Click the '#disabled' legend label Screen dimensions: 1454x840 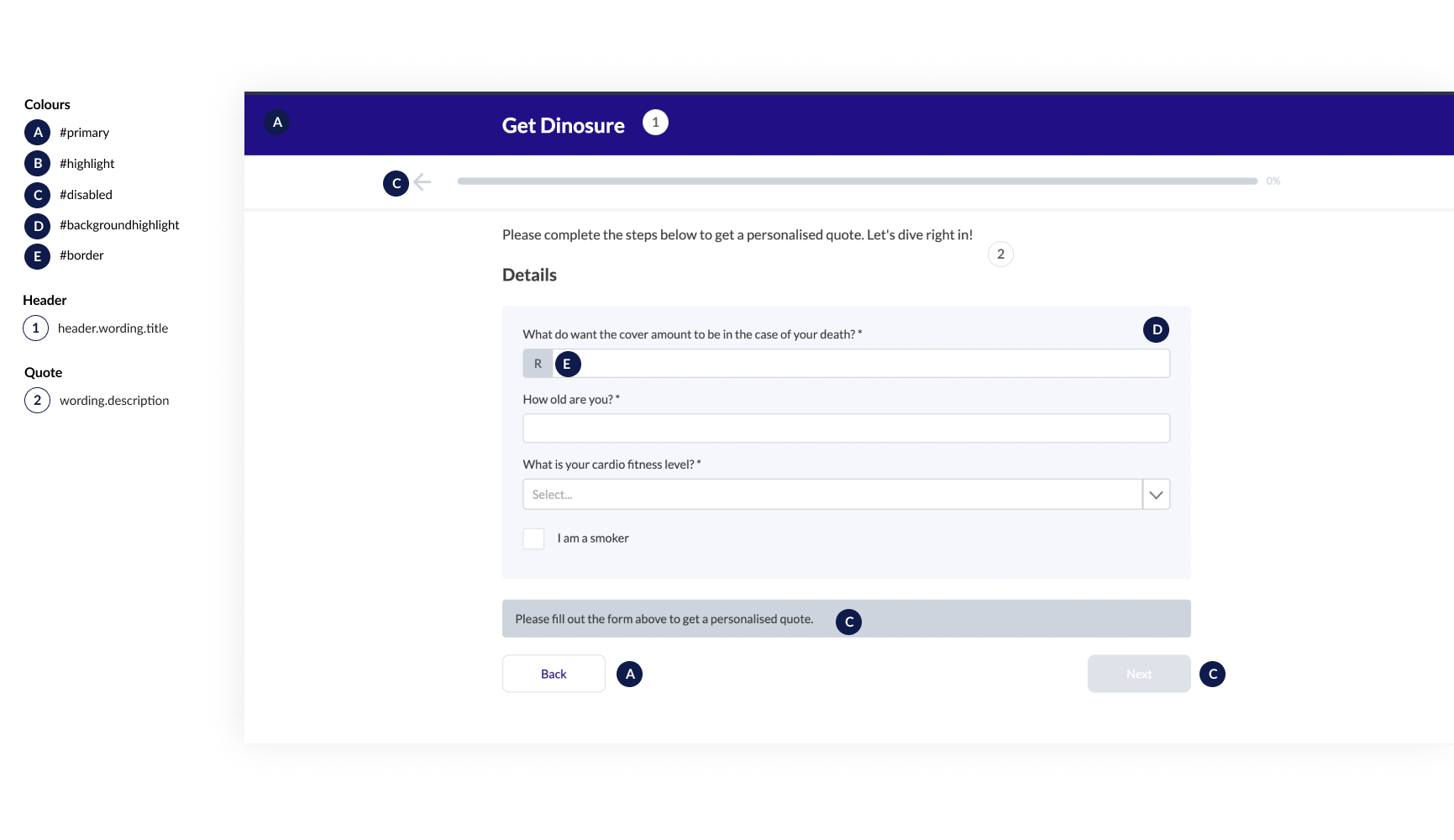(86, 195)
